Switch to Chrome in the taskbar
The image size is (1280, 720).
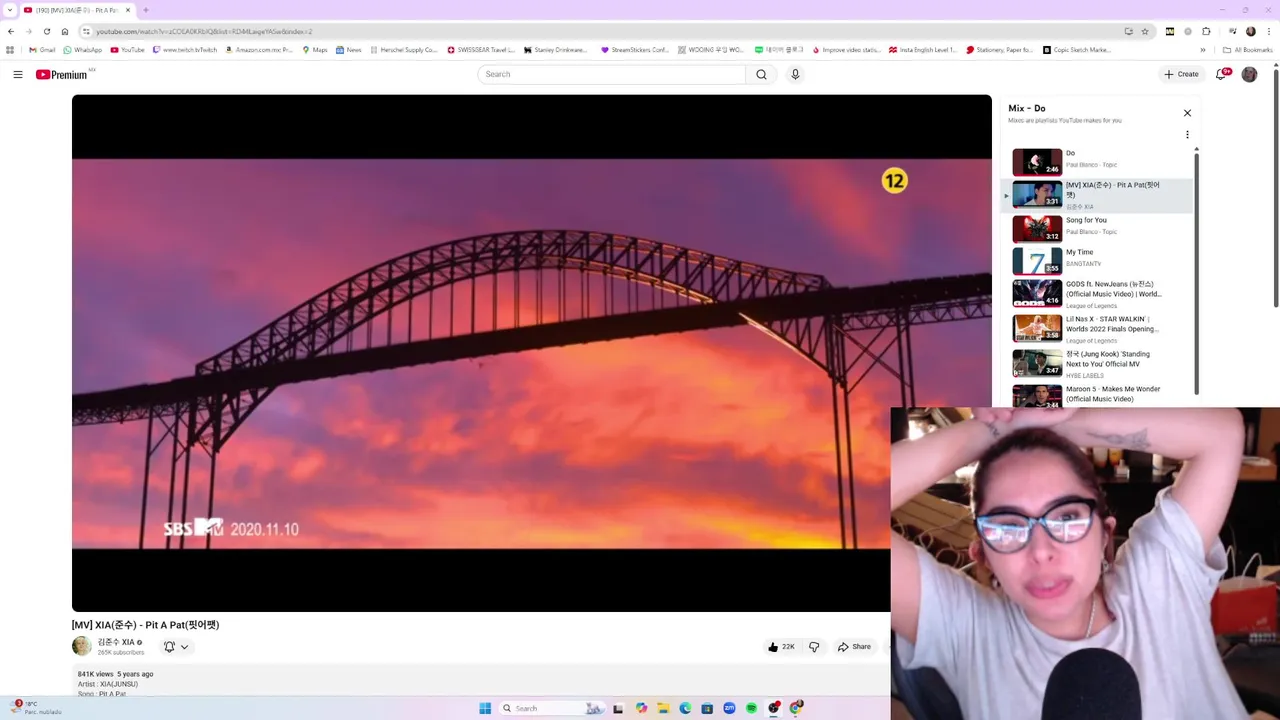coord(796,708)
